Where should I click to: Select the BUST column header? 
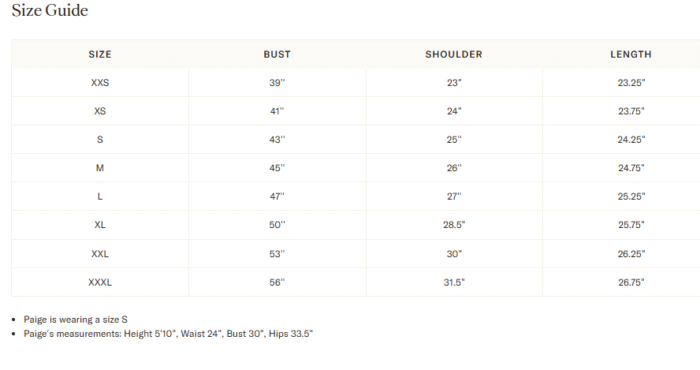[x=277, y=54]
